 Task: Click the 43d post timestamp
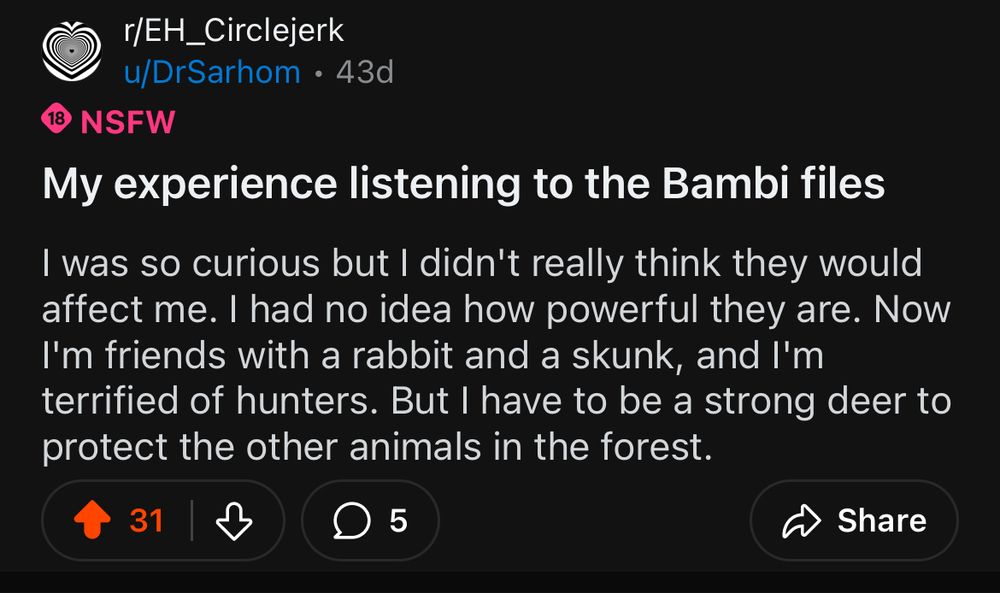coord(365,72)
